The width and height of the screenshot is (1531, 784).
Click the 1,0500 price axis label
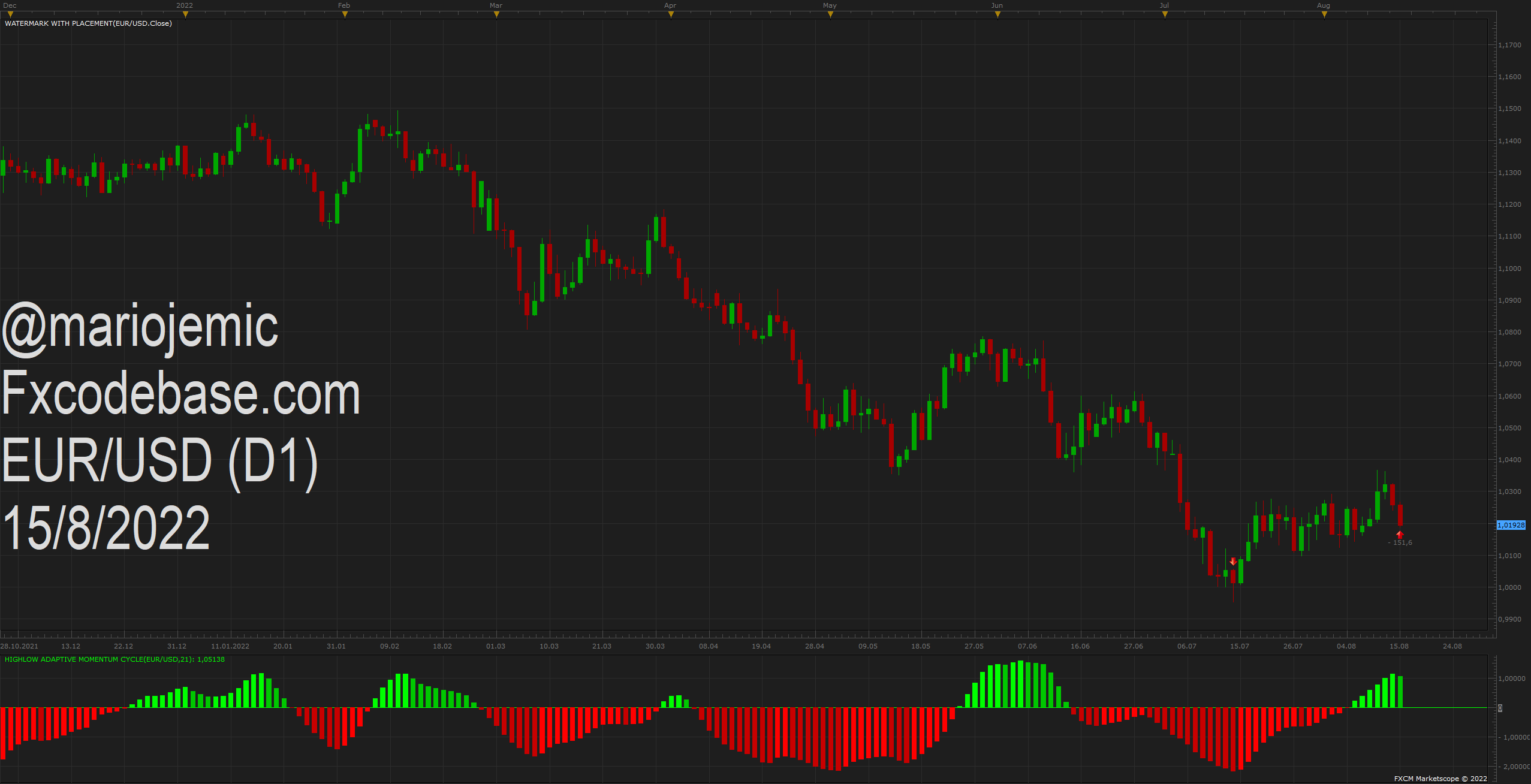(x=1509, y=428)
